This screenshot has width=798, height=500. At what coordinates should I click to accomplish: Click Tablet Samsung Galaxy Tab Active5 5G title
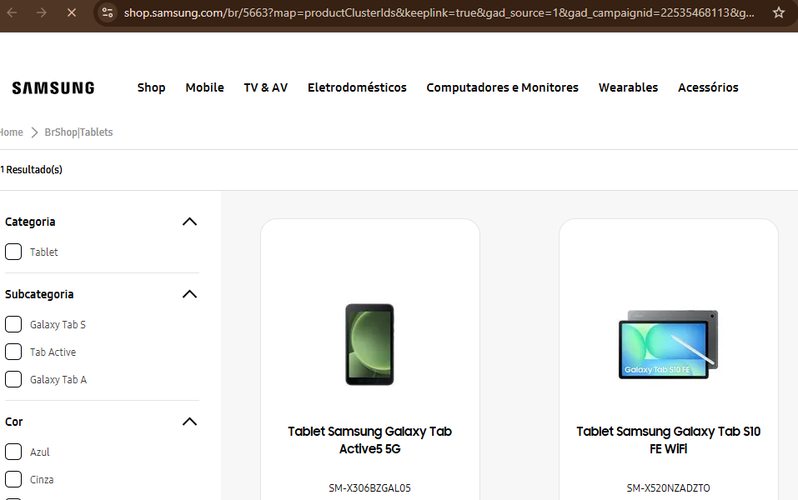pos(370,440)
